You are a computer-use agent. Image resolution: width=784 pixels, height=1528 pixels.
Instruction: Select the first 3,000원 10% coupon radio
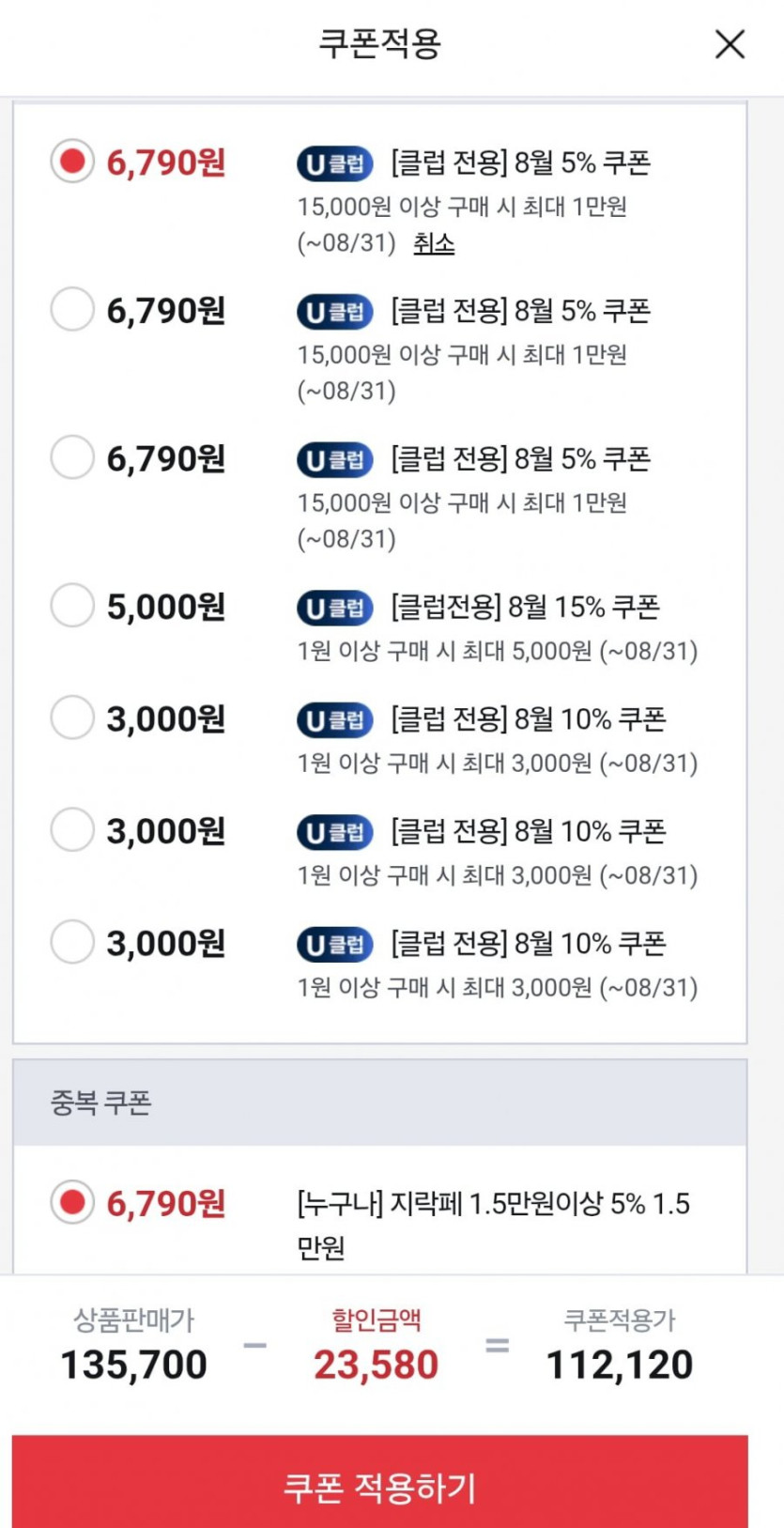click(72, 718)
